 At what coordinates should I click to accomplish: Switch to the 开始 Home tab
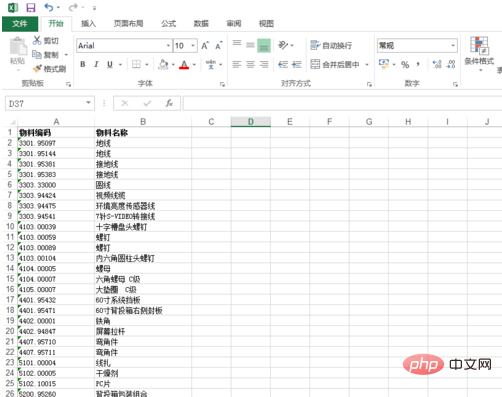pyautogui.click(x=56, y=24)
